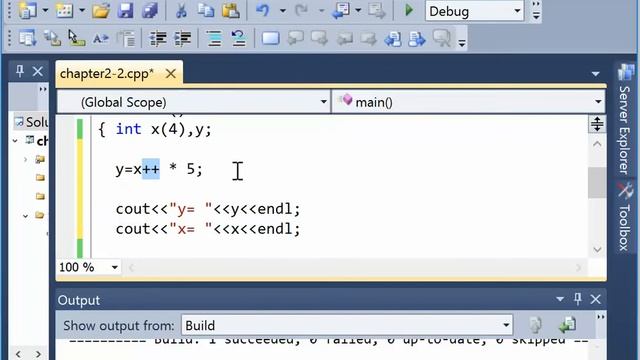Click the Paste clipboard icon
Image resolution: width=640 pixels, height=360 pixels.
pos(231,11)
